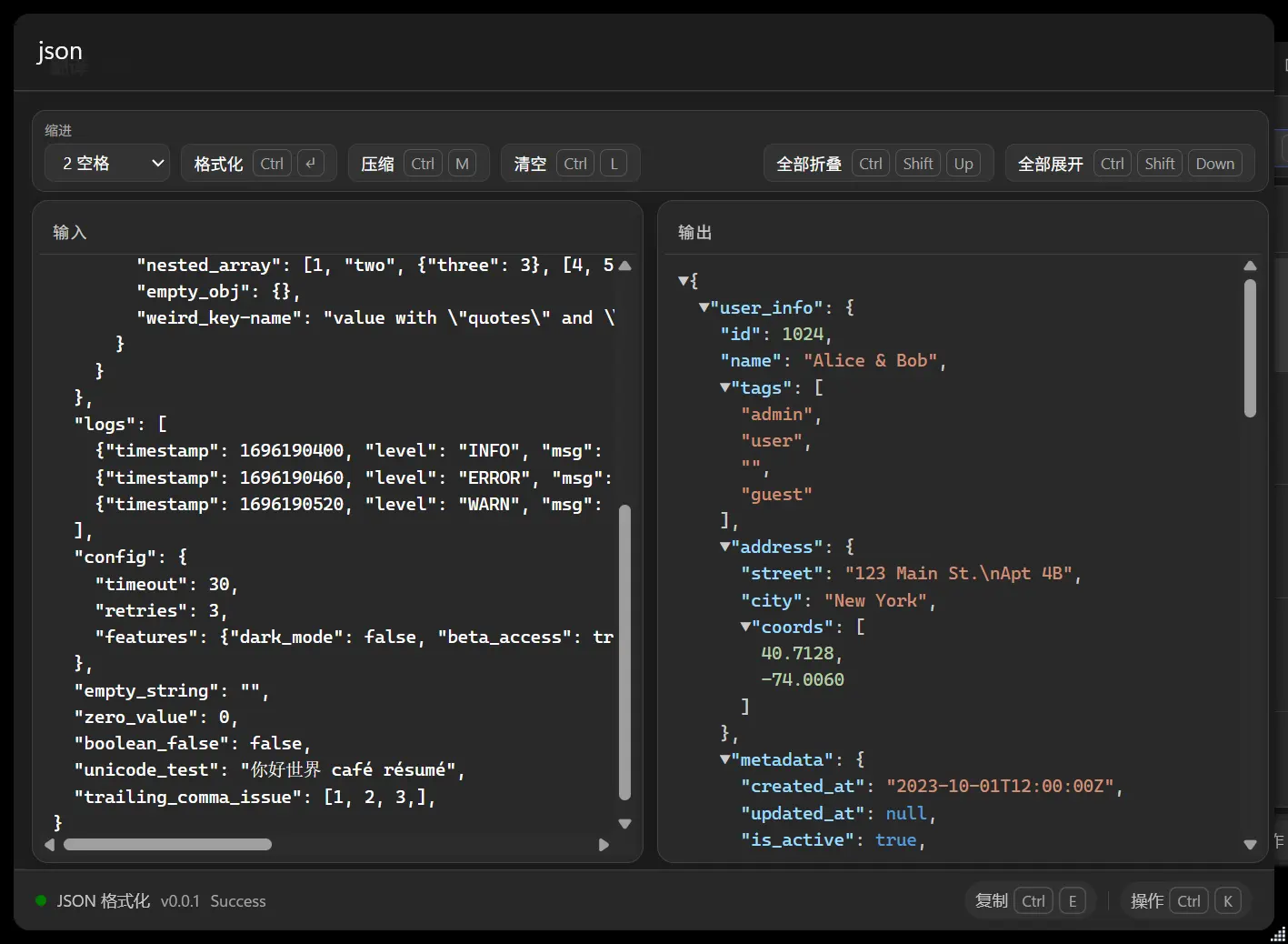Click the "empty_string" line in input
This screenshot has width=1288, height=944.
(x=171, y=691)
